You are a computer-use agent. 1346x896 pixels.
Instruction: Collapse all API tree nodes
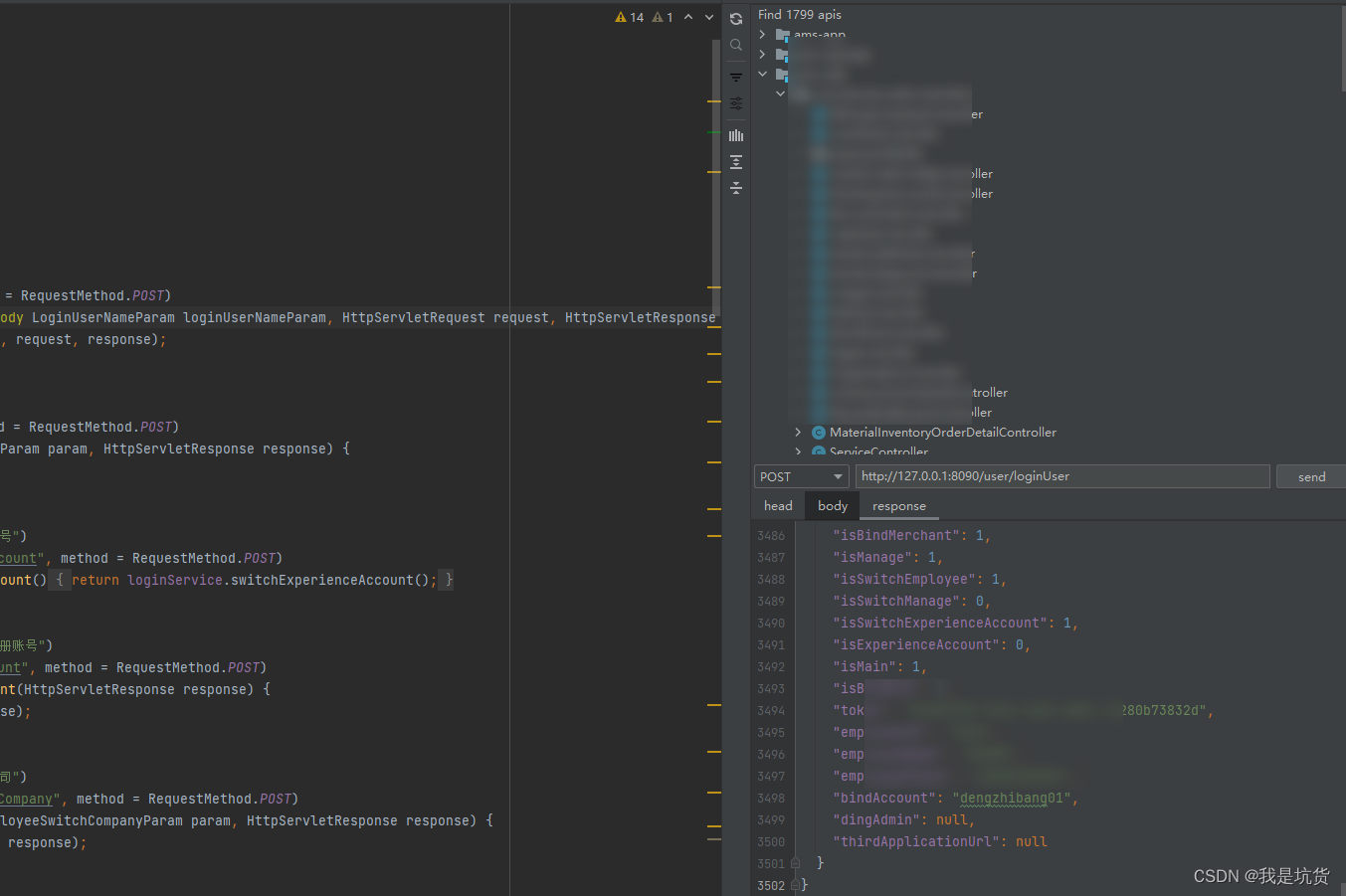[x=736, y=188]
